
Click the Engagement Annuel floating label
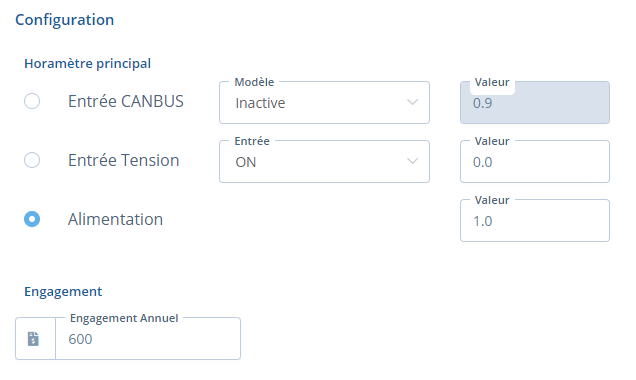click(124, 318)
